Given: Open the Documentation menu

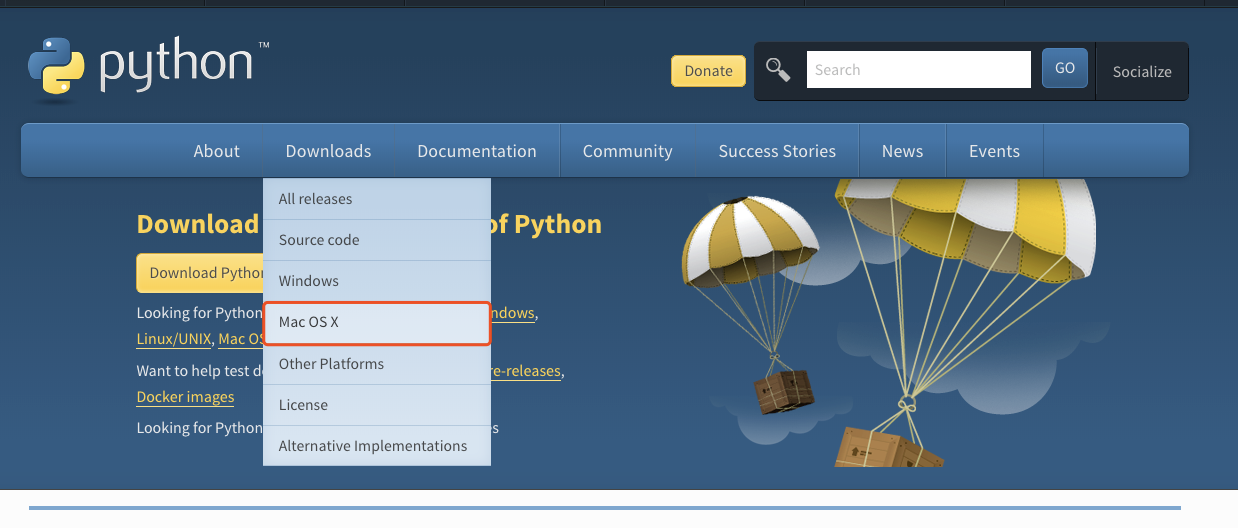Looking at the screenshot, I should 477,151.
